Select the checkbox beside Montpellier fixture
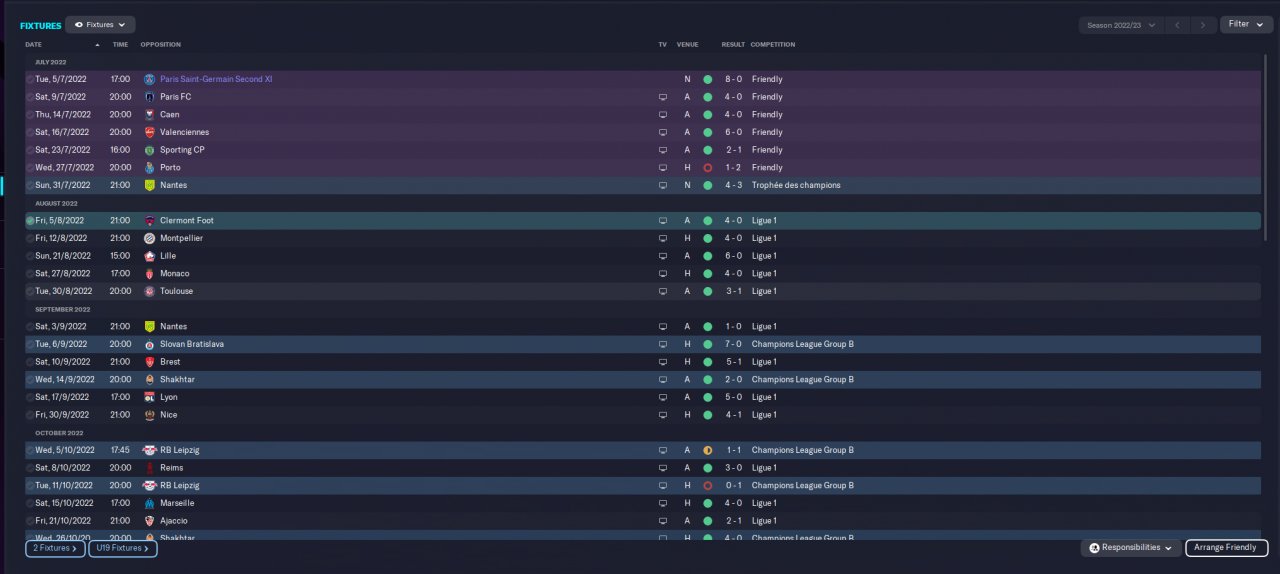Image resolution: width=1280 pixels, height=574 pixels. (30, 239)
